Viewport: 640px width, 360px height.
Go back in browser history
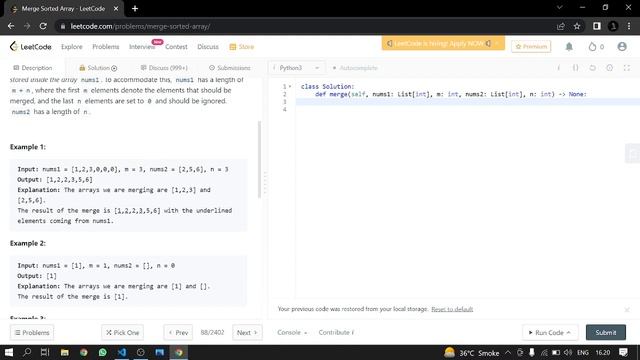11,26
